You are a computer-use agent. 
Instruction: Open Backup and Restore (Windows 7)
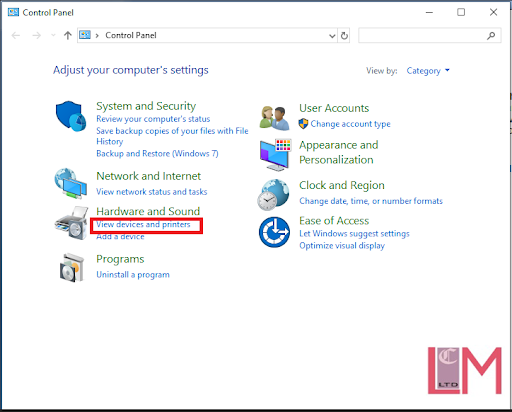[x=157, y=153]
